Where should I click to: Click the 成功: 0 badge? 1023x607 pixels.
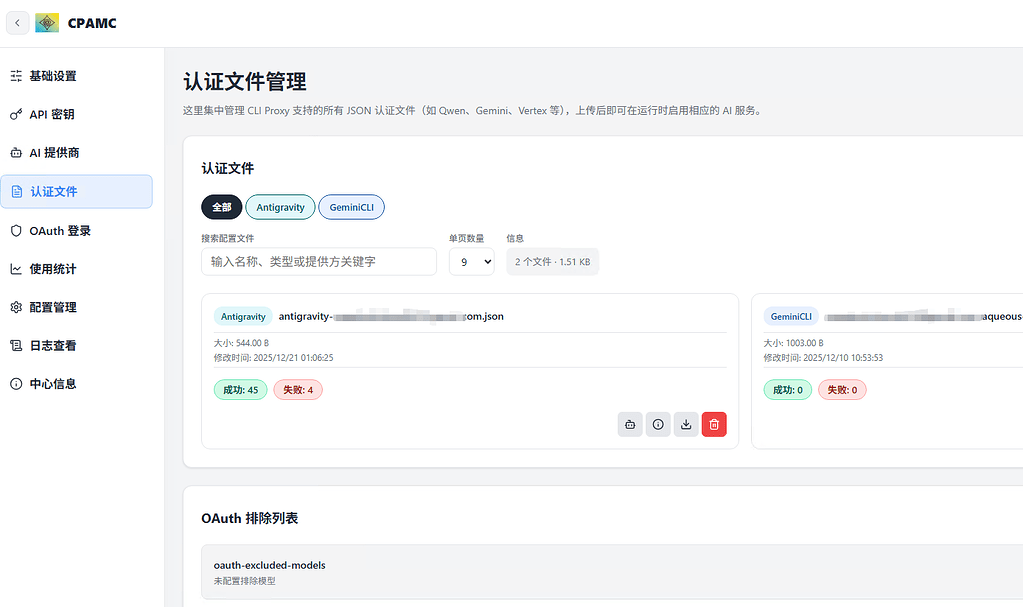(788, 390)
